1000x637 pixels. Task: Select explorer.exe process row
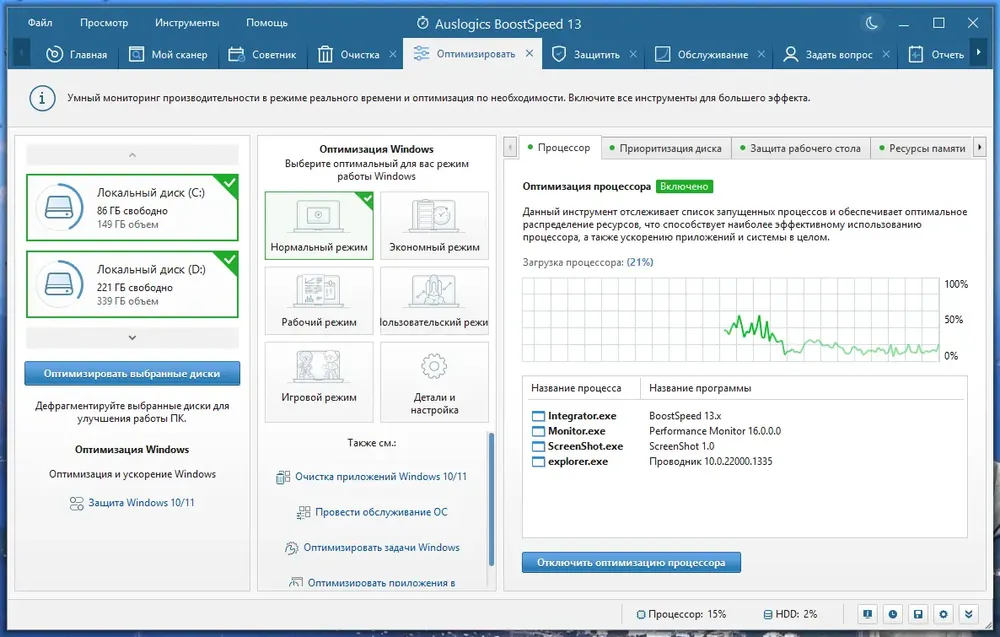(x=744, y=462)
